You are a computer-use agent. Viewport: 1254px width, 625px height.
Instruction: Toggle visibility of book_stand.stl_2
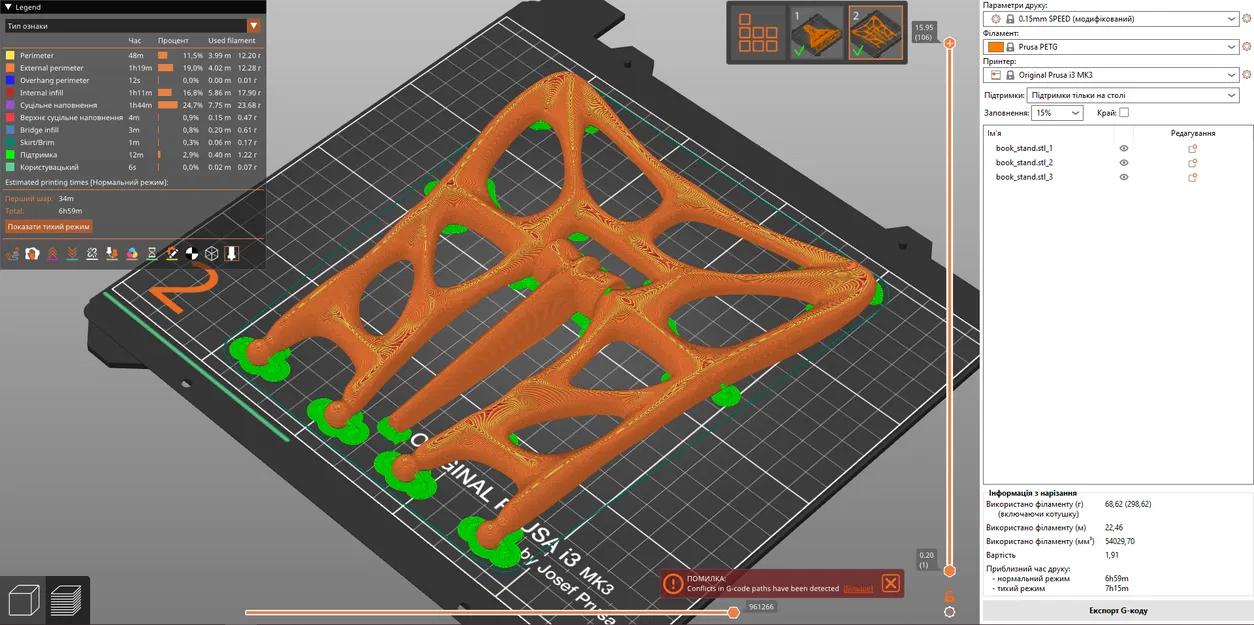pos(1124,162)
